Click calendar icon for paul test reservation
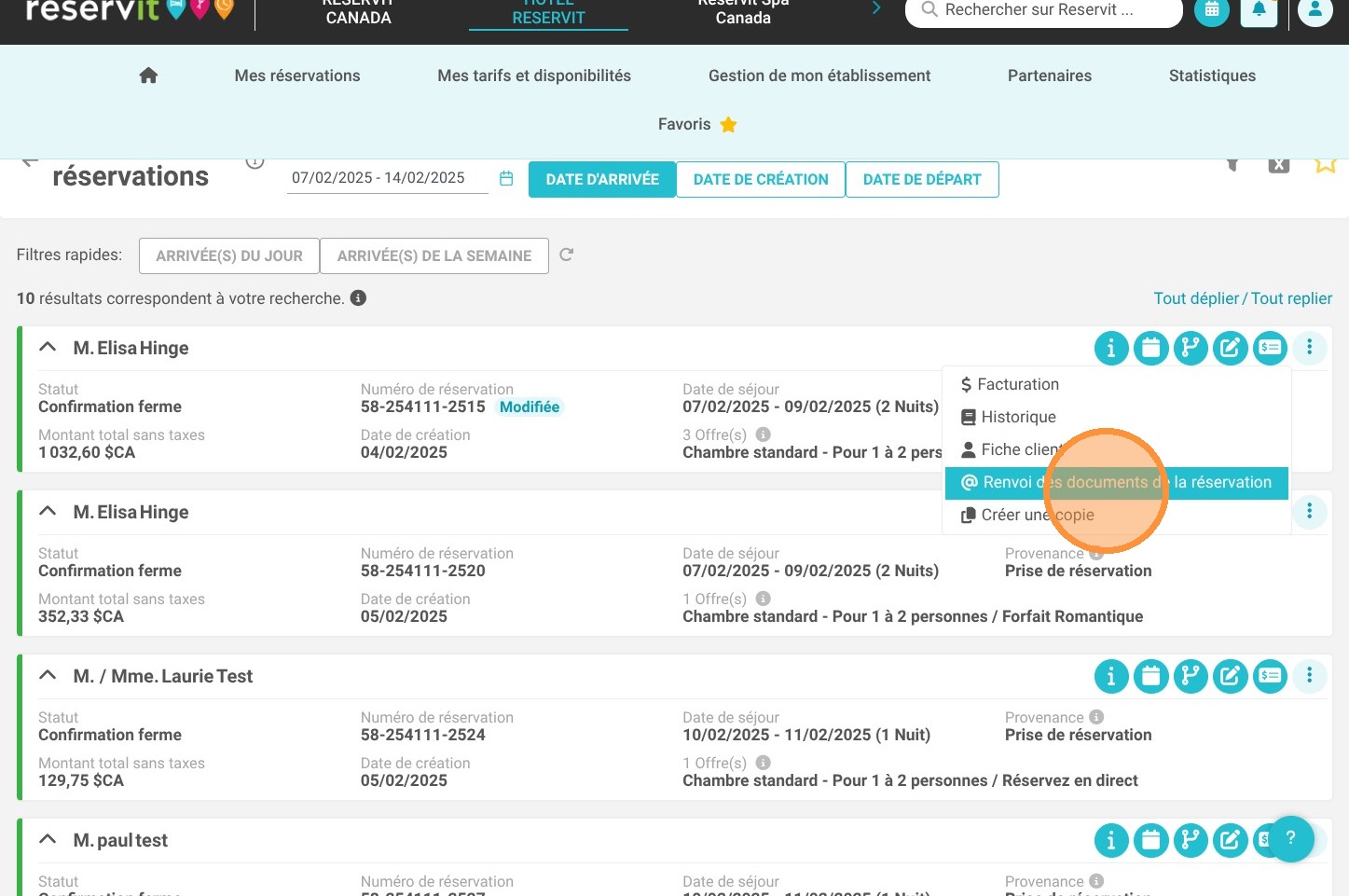 coord(1151,840)
